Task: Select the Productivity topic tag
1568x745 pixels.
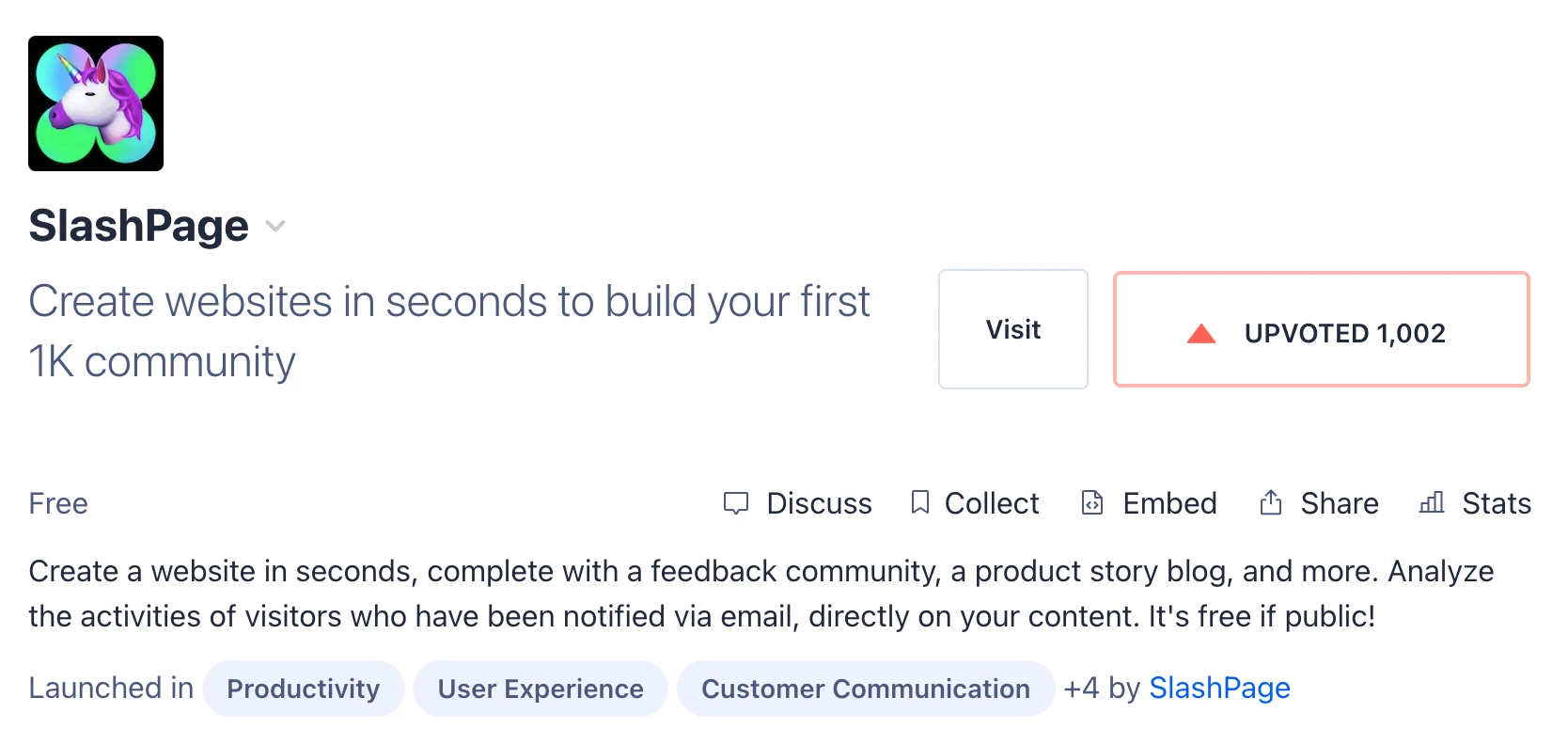Action: pos(304,689)
